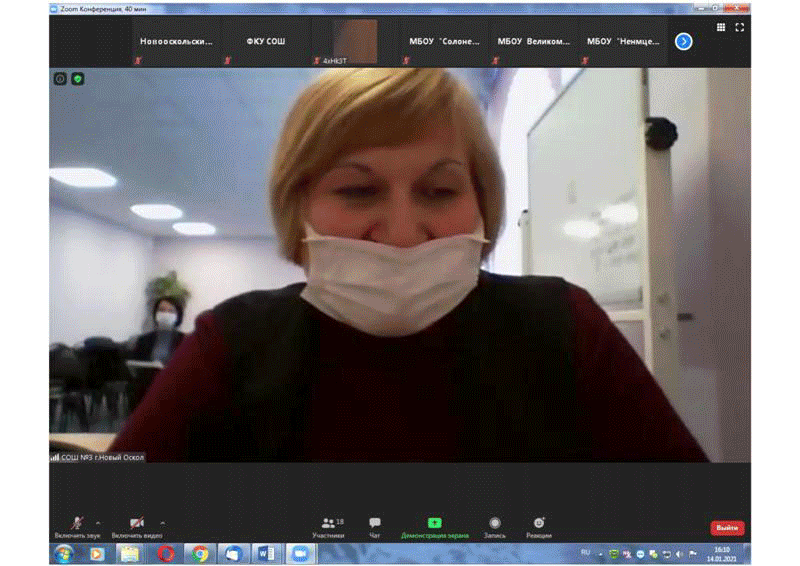
Task: Start recording with the Запись button
Action: point(495,526)
